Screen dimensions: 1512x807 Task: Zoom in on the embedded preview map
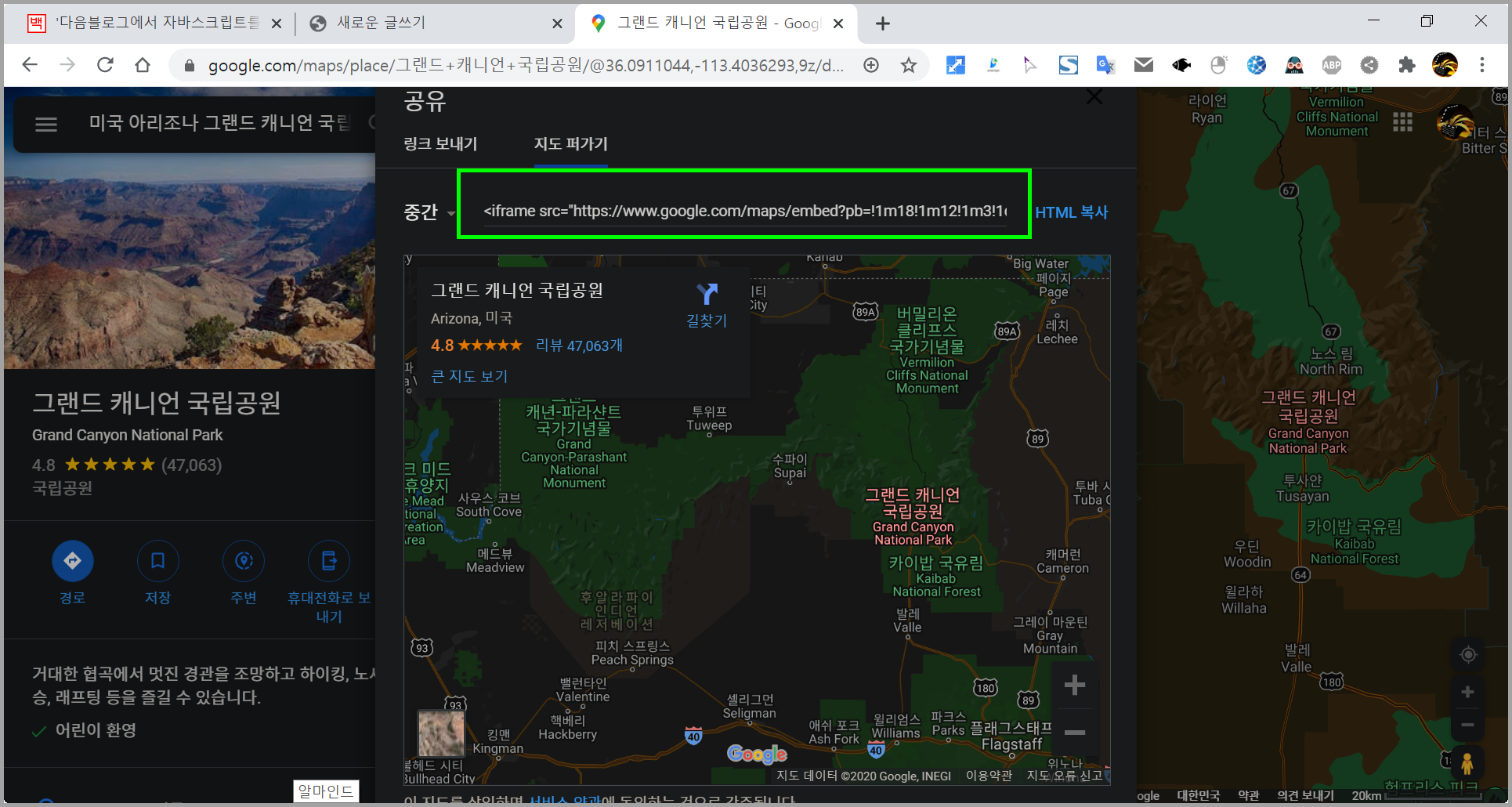coord(1075,686)
